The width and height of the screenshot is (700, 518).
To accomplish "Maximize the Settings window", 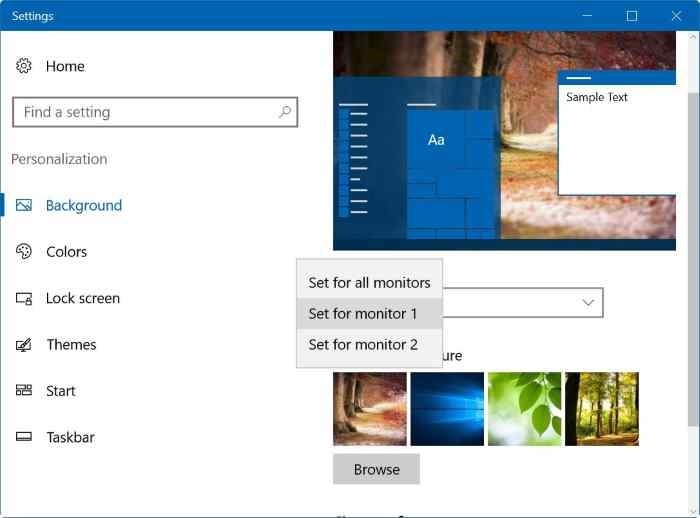I will coord(632,16).
